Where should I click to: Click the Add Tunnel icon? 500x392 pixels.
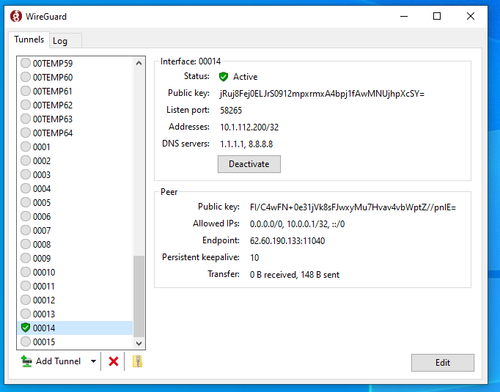(x=26, y=361)
